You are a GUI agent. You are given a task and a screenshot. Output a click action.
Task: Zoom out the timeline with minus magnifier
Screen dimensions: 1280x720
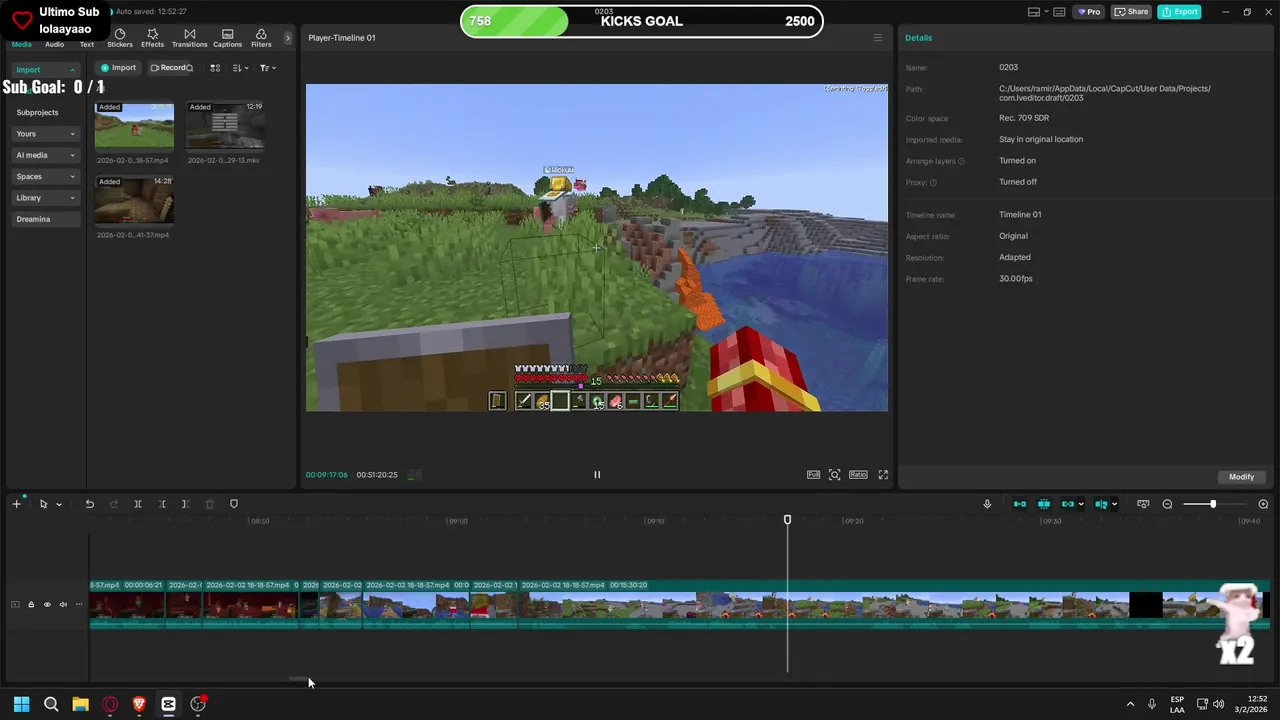click(x=1167, y=504)
